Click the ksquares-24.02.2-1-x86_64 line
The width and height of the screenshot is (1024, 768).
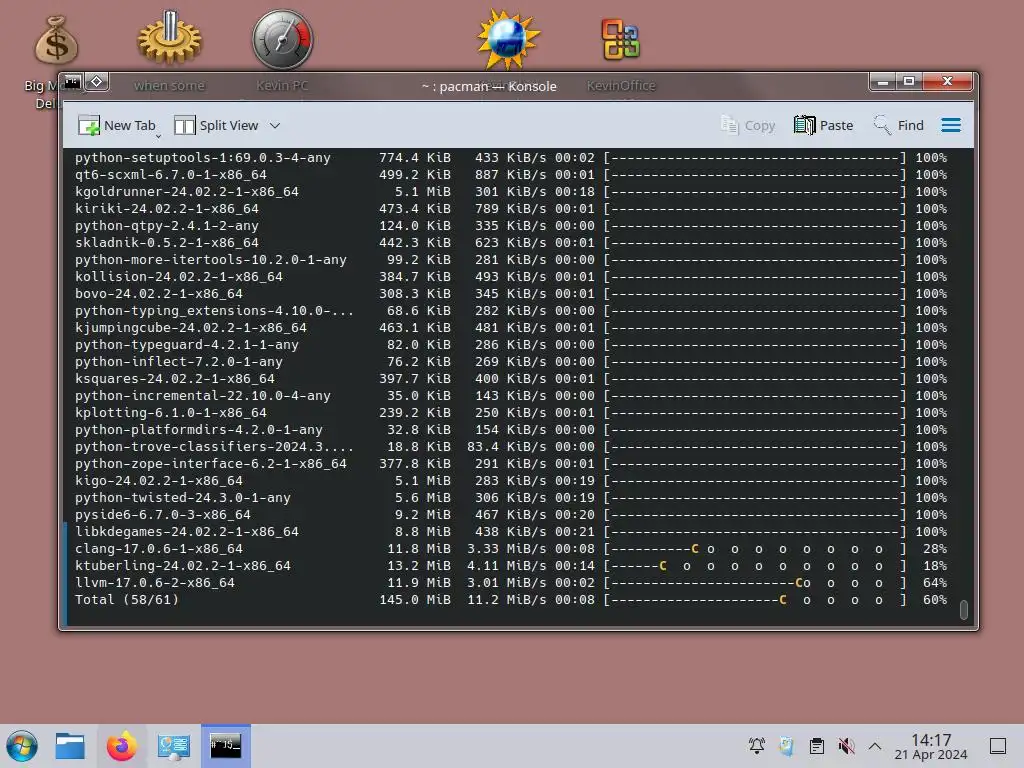(x=511, y=378)
